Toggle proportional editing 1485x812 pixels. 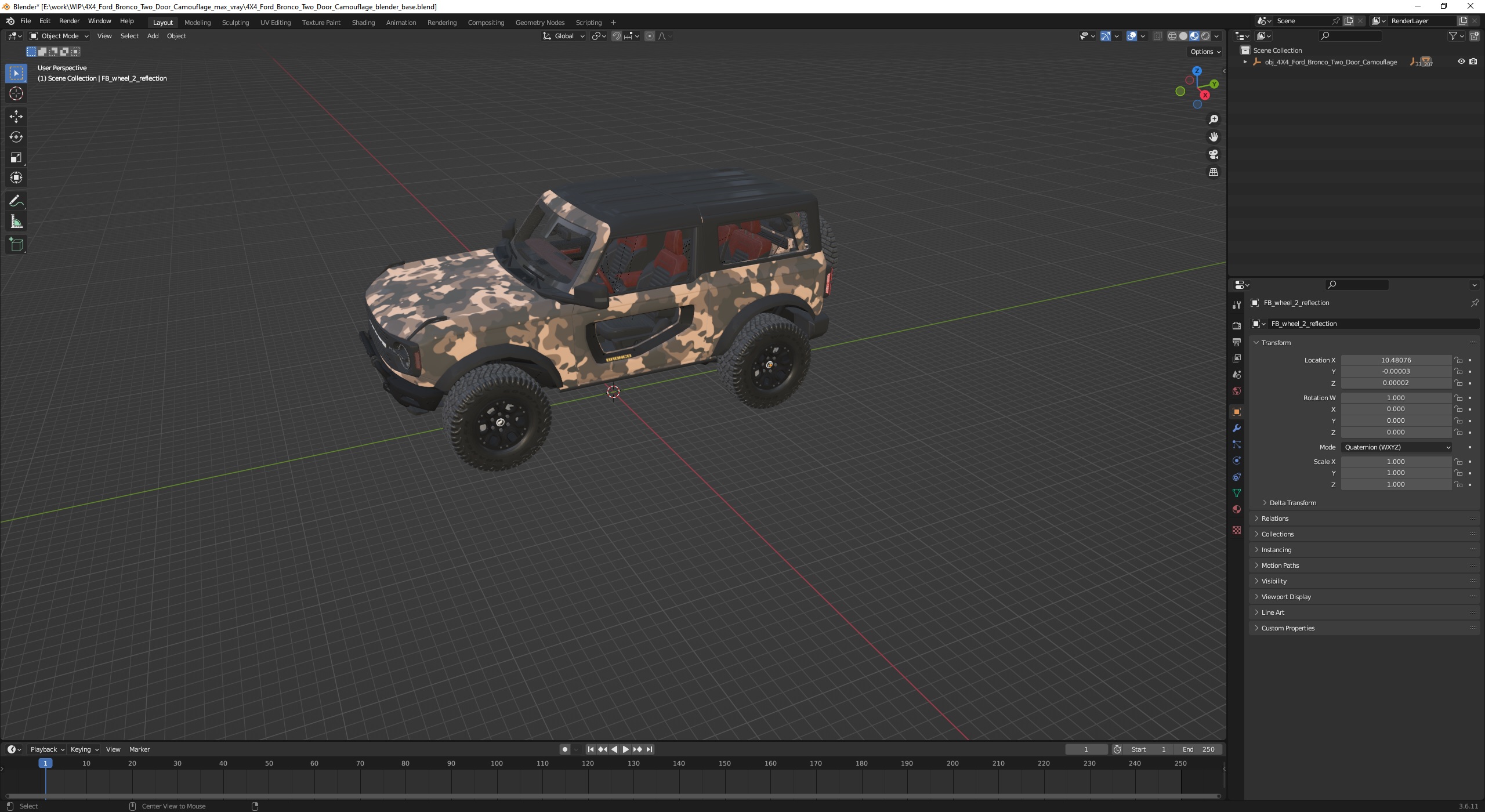[650, 36]
